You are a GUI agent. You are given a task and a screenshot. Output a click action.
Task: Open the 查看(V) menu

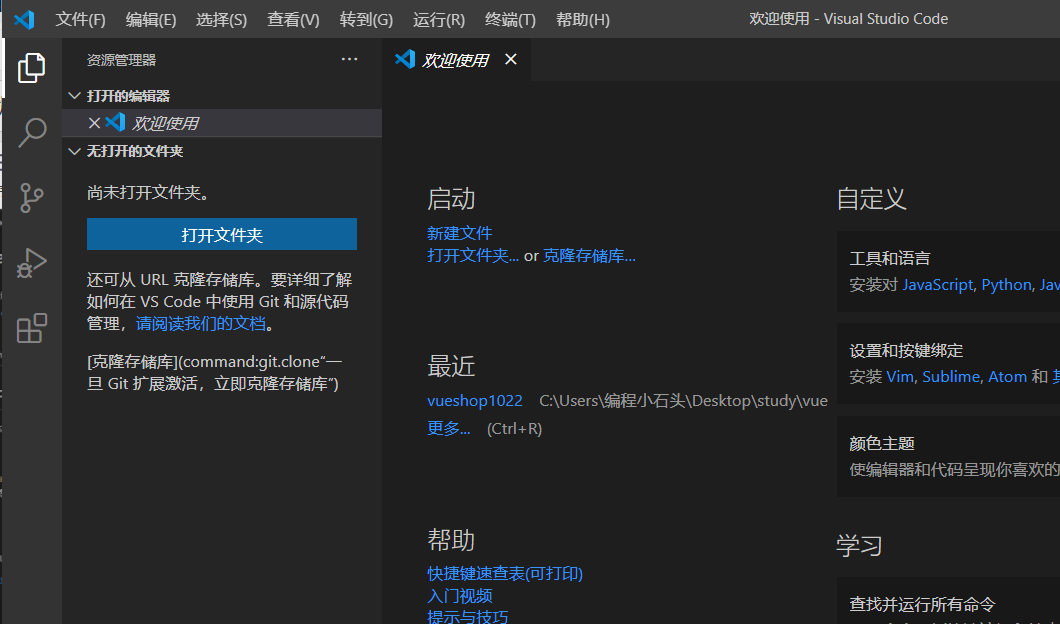(x=293, y=20)
